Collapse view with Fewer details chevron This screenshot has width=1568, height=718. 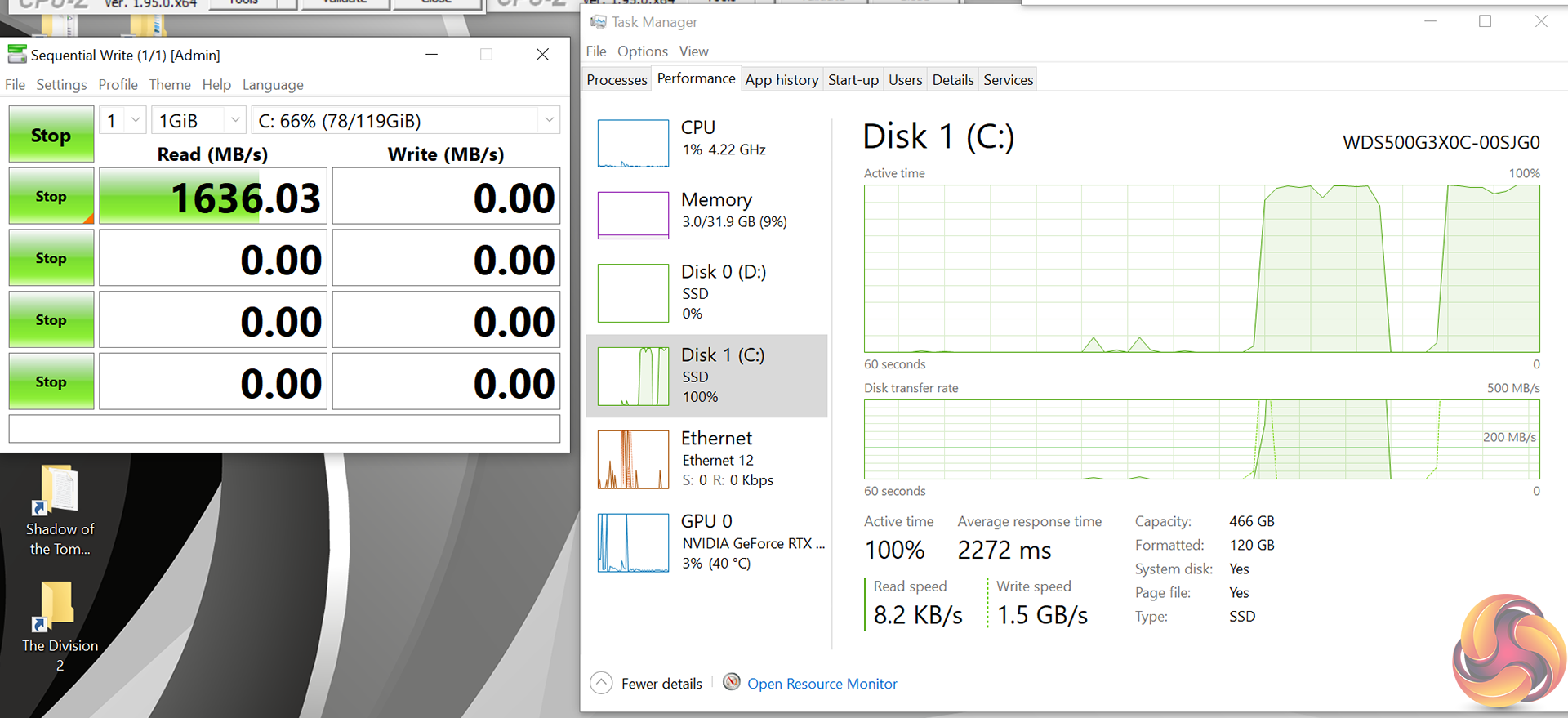[601, 683]
